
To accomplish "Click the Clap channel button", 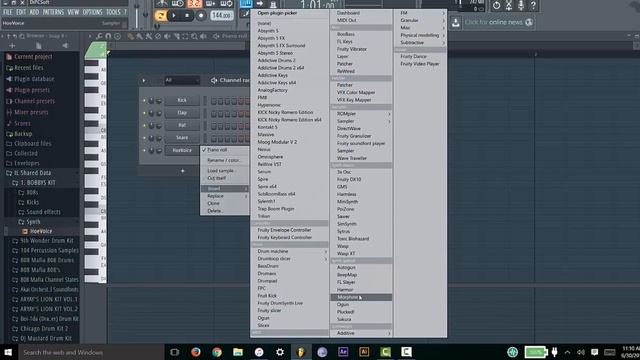I will [x=182, y=113].
